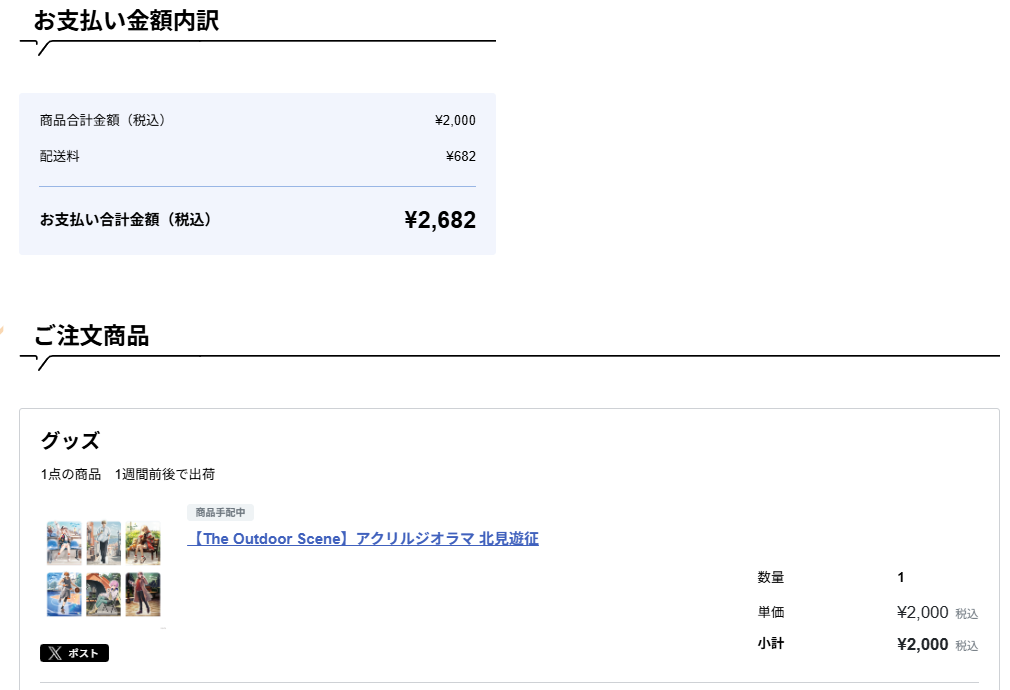Click the 商品合計金額(税込) label

click(103, 120)
